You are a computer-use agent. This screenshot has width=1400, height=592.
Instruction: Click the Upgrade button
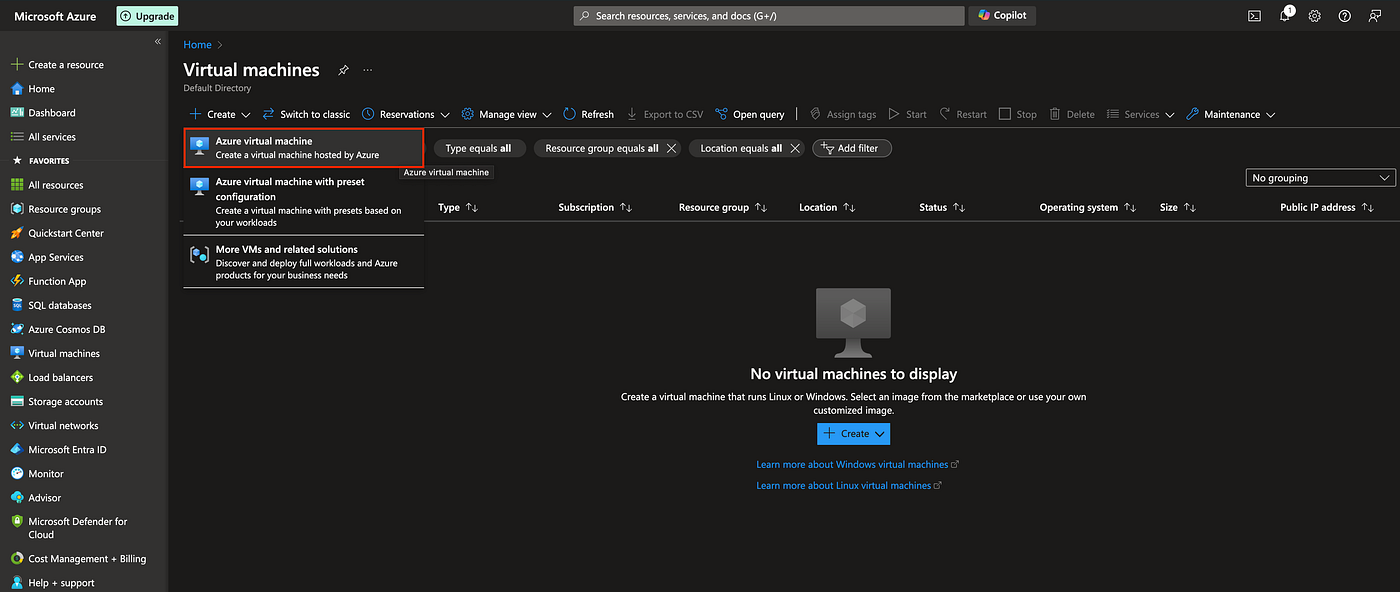147,16
